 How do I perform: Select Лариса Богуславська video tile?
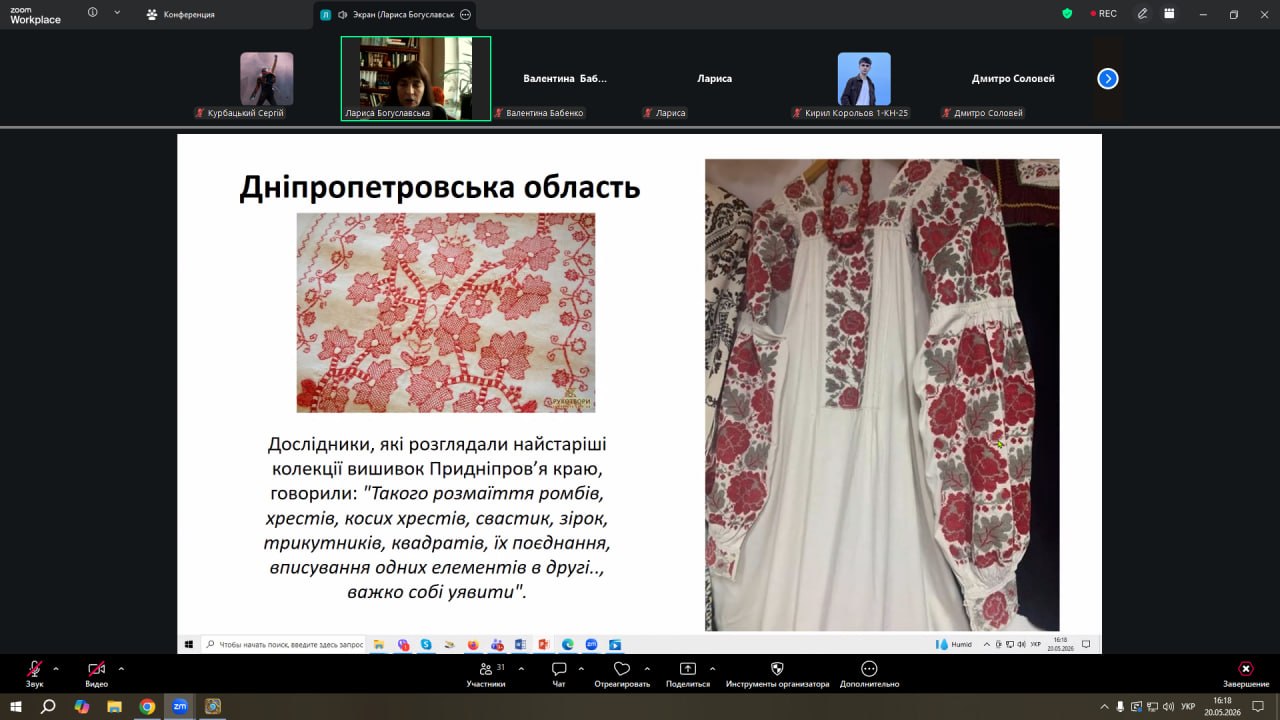click(x=416, y=79)
